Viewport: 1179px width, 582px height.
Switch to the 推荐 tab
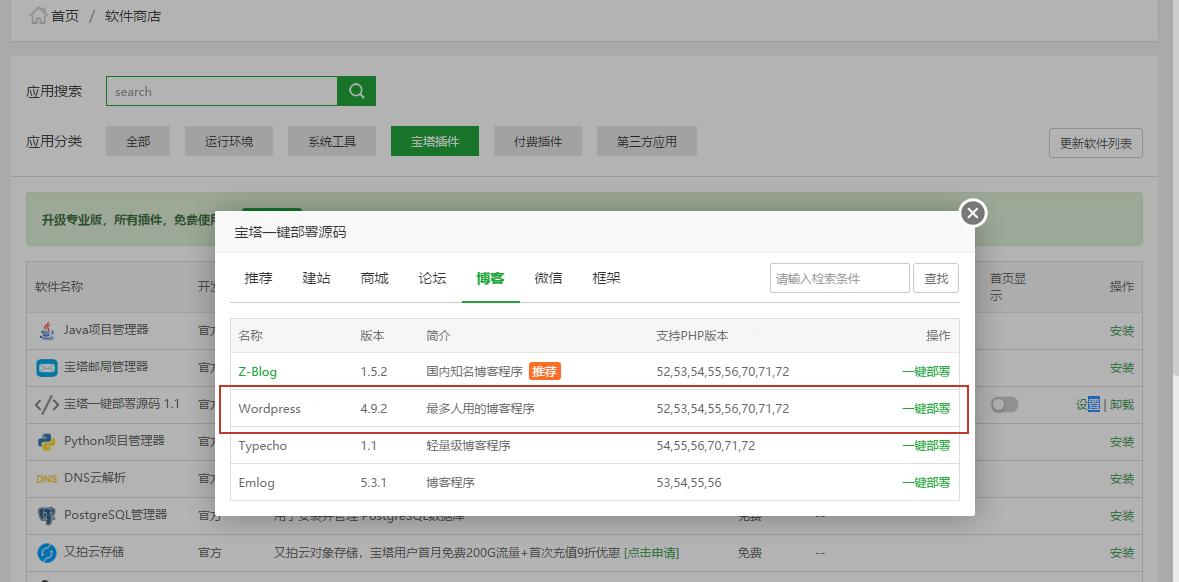[x=258, y=278]
